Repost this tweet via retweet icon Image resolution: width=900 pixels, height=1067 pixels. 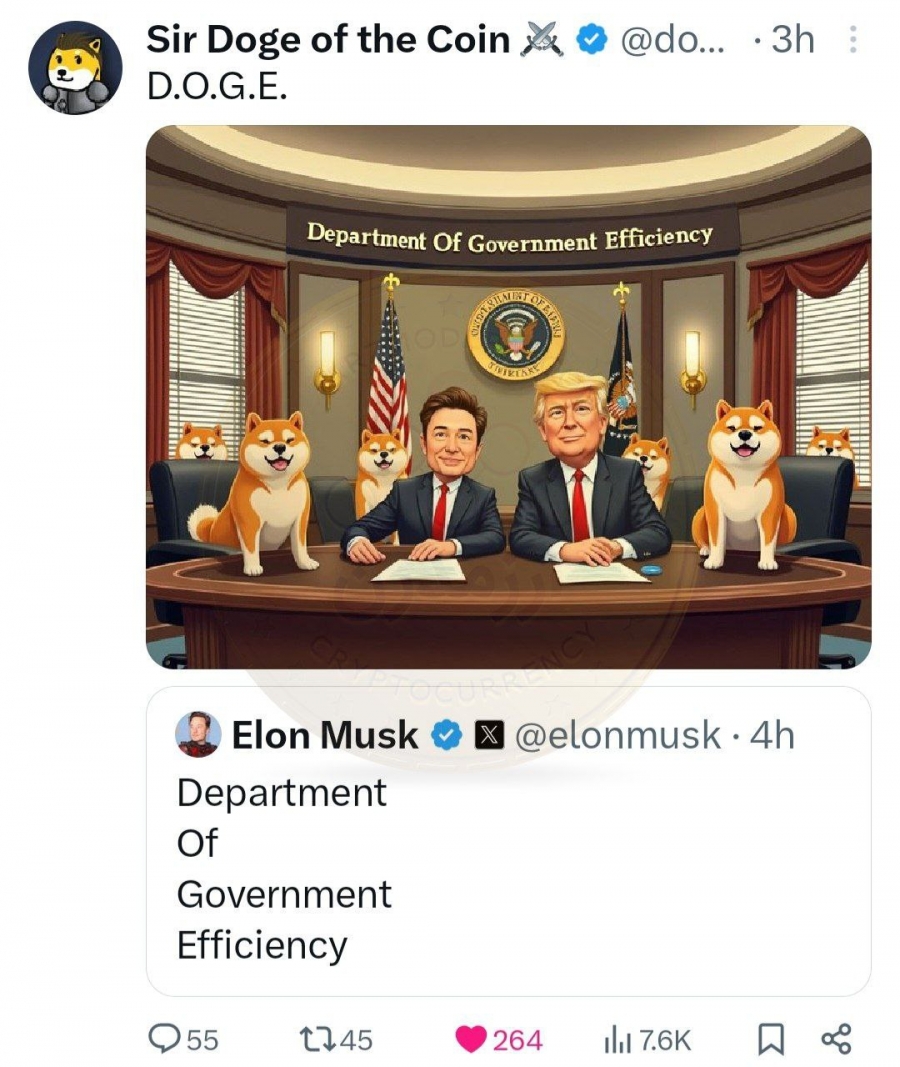[x=316, y=1039]
